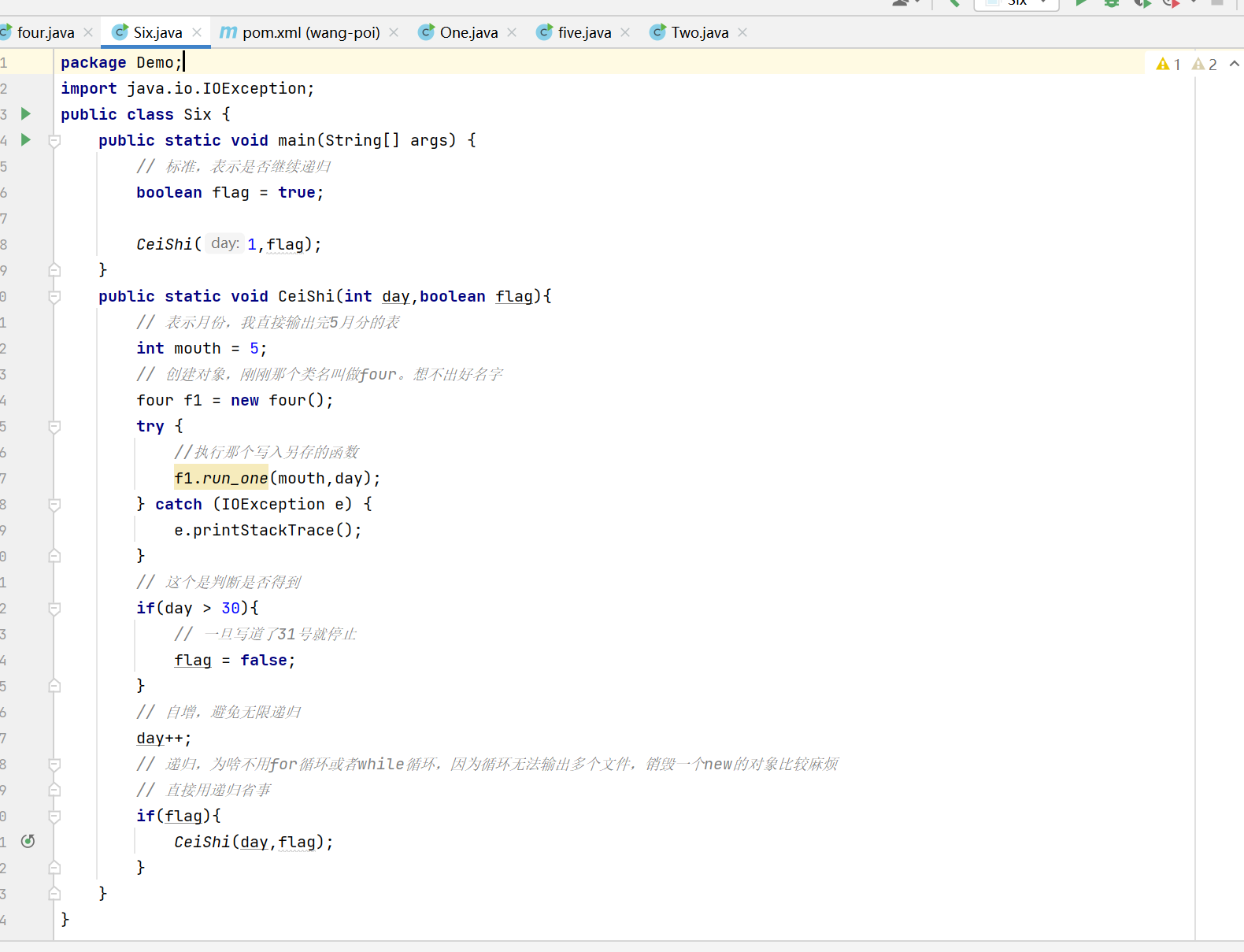Image resolution: width=1244 pixels, height=952 pixels.
Task: Collapse the main method with its fold marker
Action: [x=54, y=141]
